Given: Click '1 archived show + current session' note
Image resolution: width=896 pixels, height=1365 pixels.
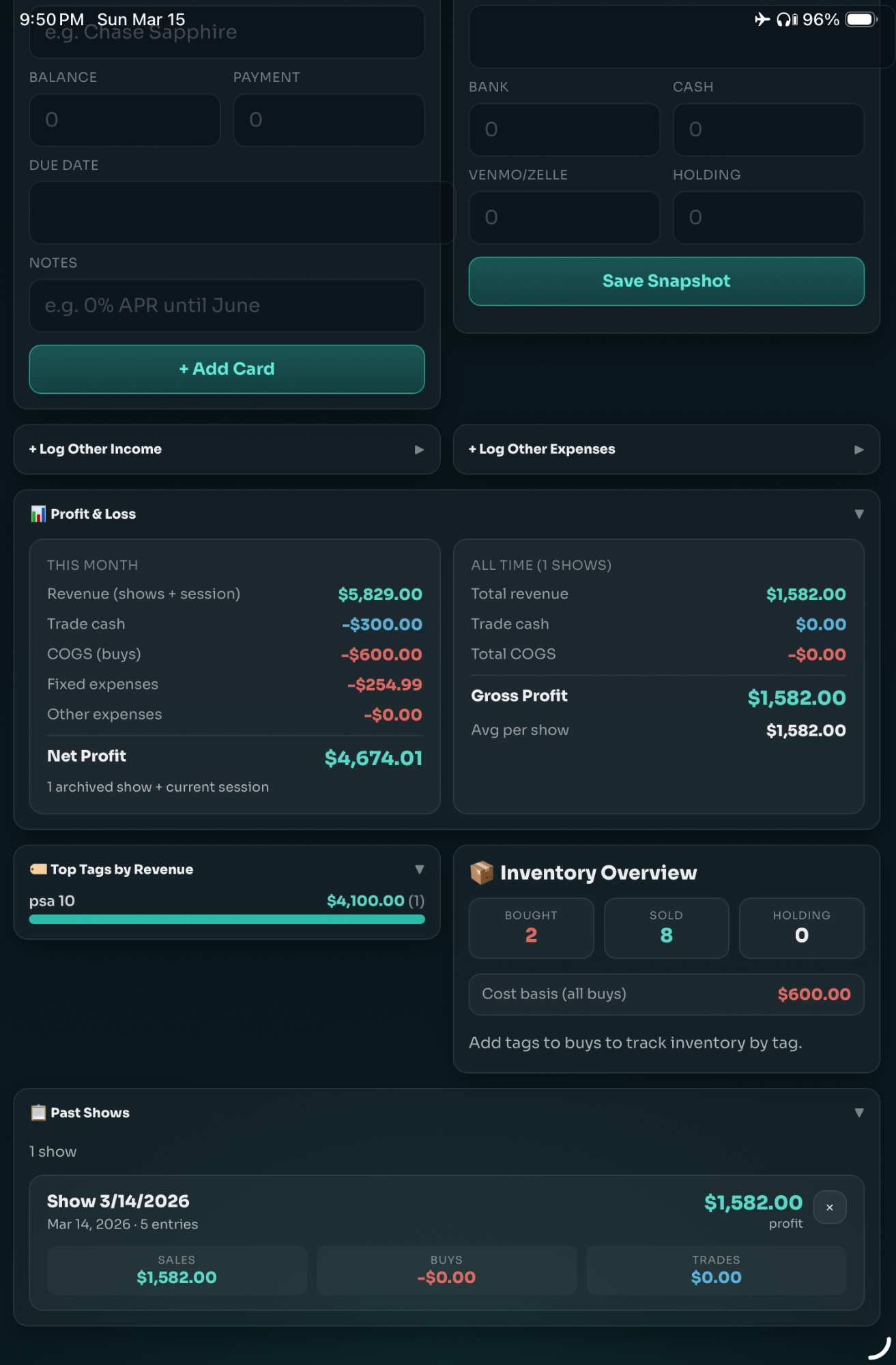Looking at the screenshot, I should point(158,787).
